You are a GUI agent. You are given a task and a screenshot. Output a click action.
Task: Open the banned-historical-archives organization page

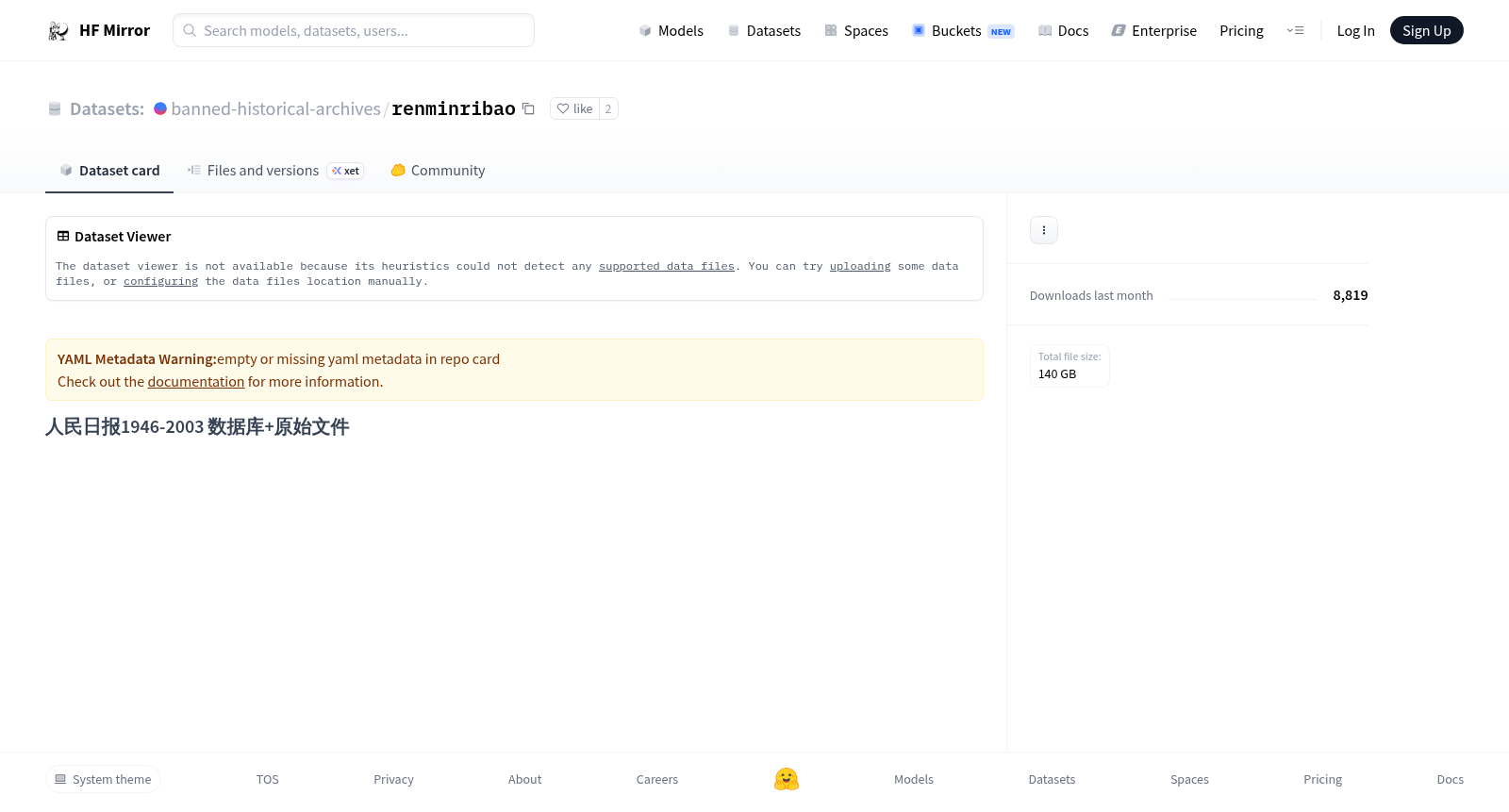[276, 108]
